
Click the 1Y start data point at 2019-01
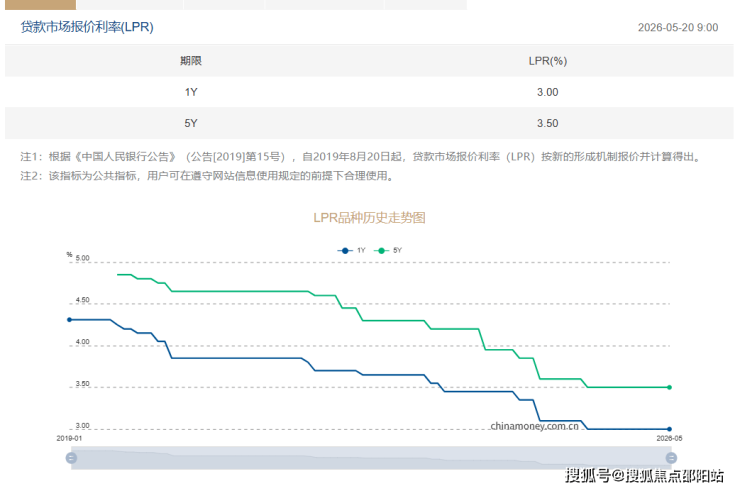[69, 320]
